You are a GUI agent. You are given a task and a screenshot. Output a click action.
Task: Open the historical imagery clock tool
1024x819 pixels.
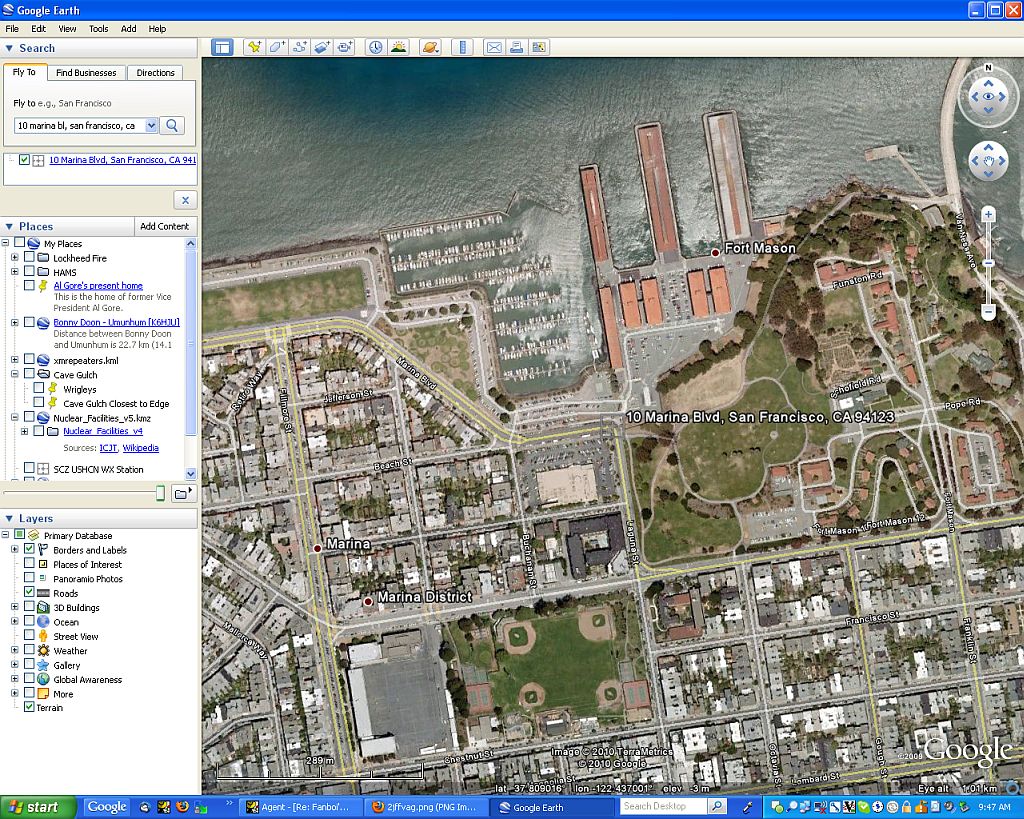(x=375, y=47)
